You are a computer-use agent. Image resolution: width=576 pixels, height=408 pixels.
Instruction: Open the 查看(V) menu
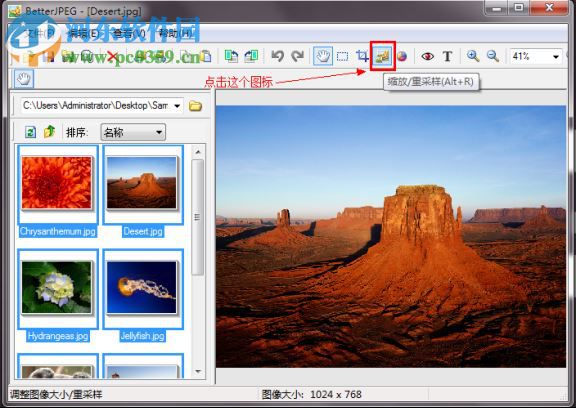click(129, 34)
